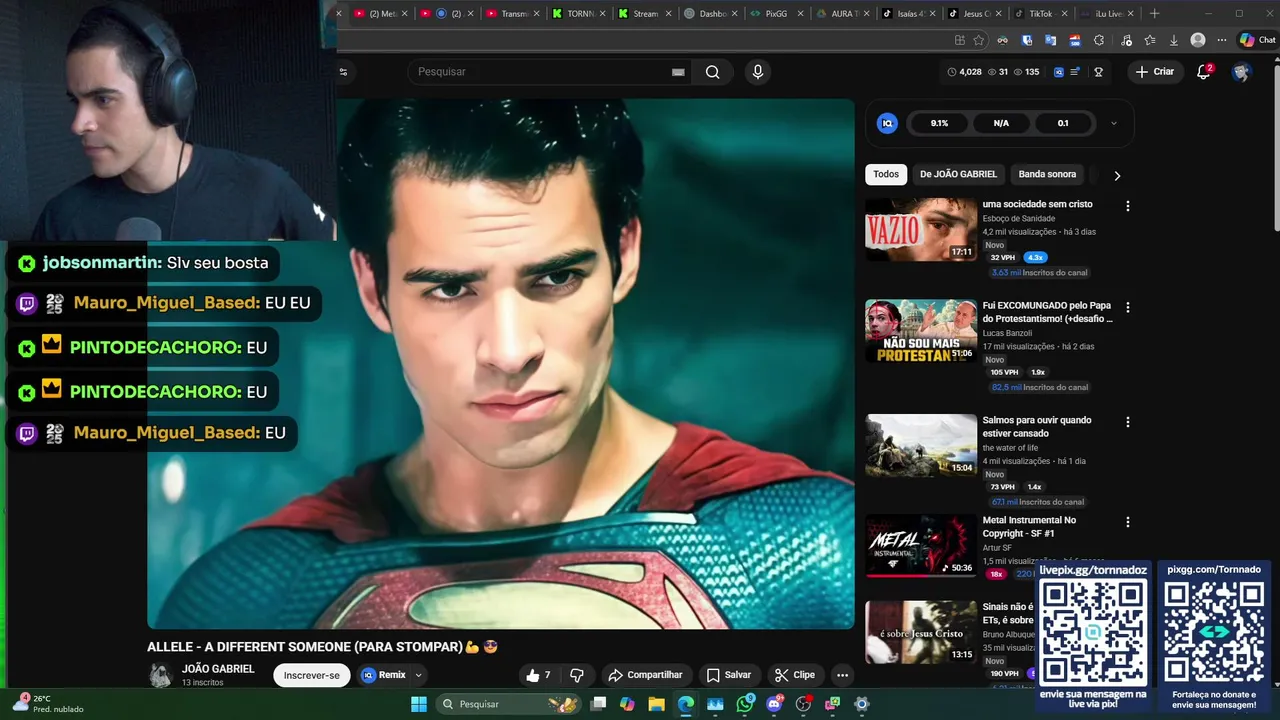Viewport: 1280px width, 720px height.
Task: Open a new browser tab
Action: tap(1155, 14)
